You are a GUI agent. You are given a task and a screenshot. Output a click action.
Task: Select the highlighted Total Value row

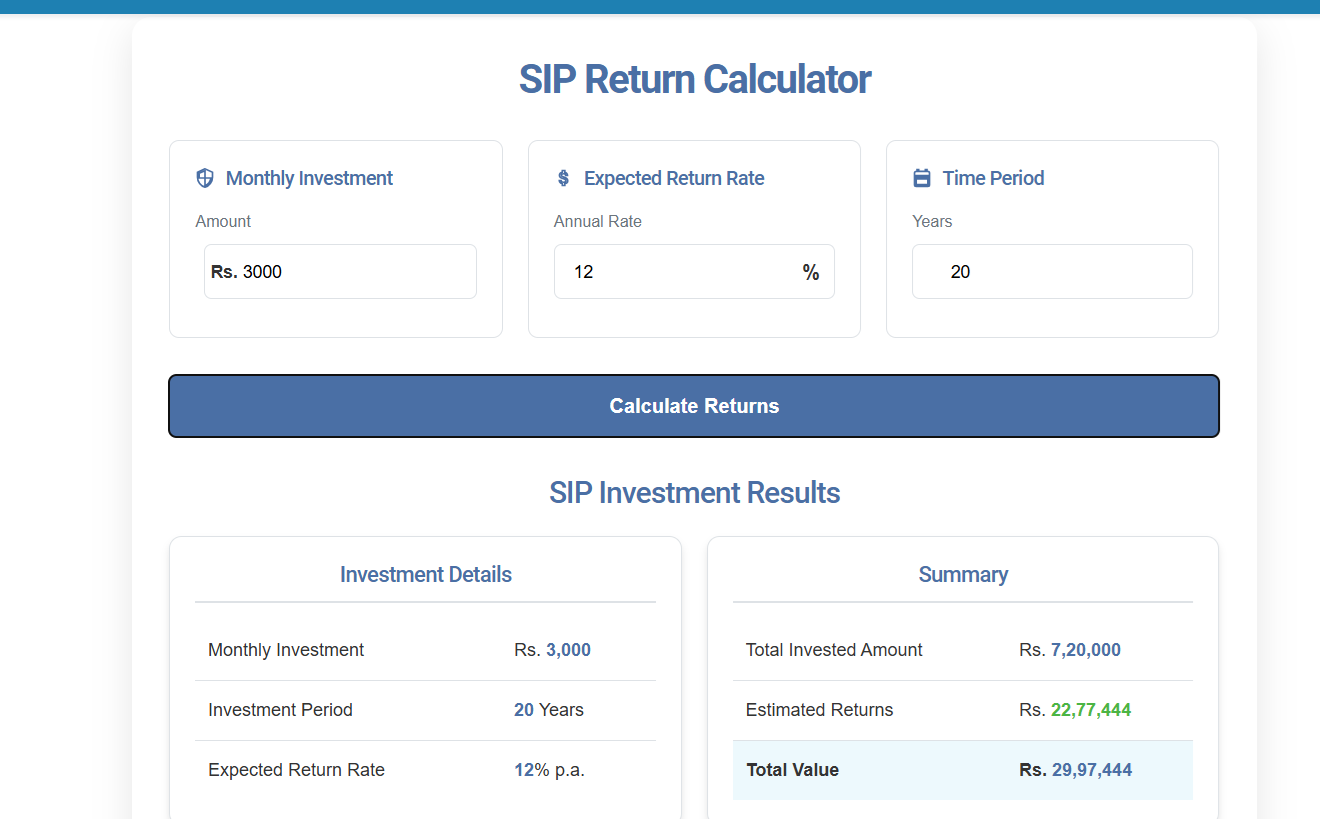962,770
